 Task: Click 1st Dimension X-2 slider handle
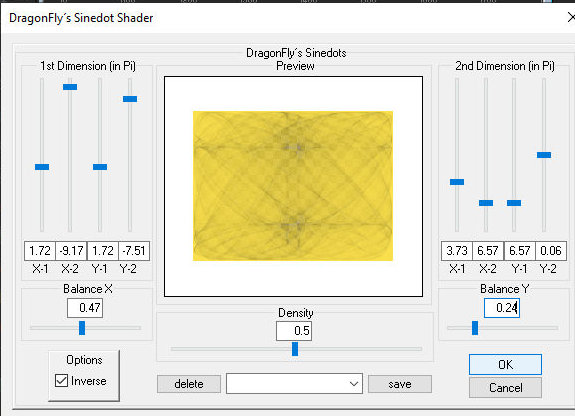click(70, 87)
